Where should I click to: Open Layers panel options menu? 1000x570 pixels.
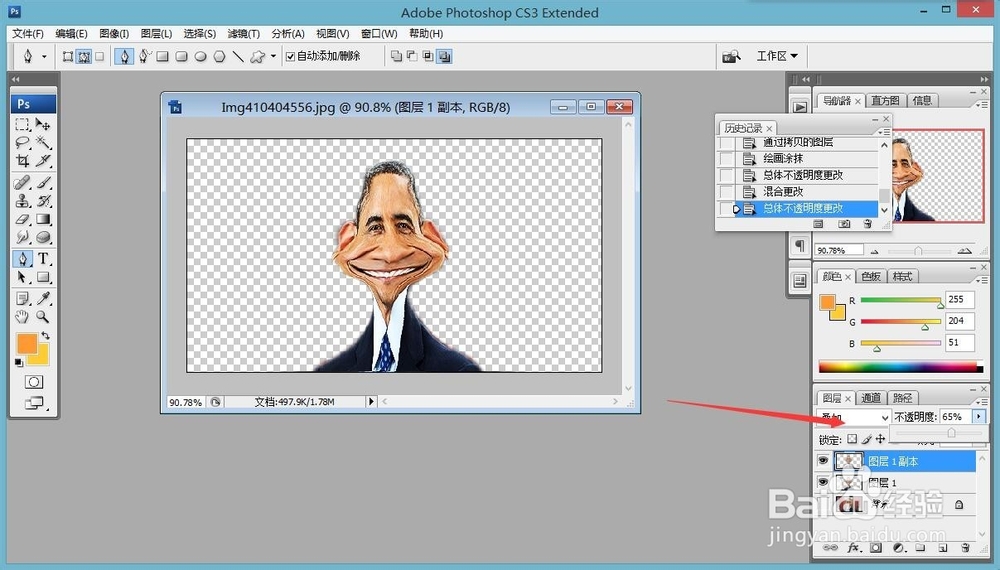982,401
